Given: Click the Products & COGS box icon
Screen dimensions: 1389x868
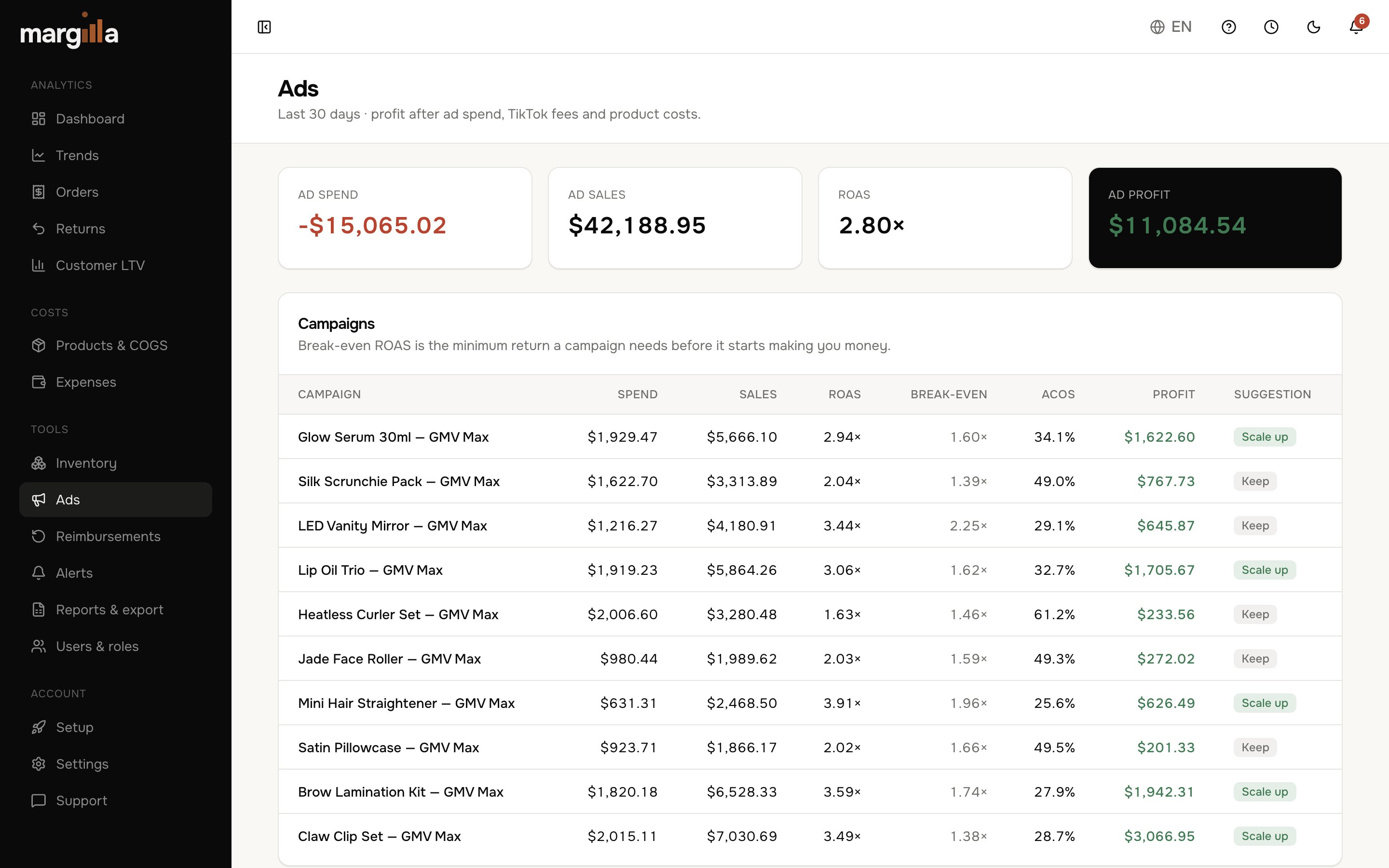Looking at the screenshot, I should pyautogui.click(x=39, y=346).
